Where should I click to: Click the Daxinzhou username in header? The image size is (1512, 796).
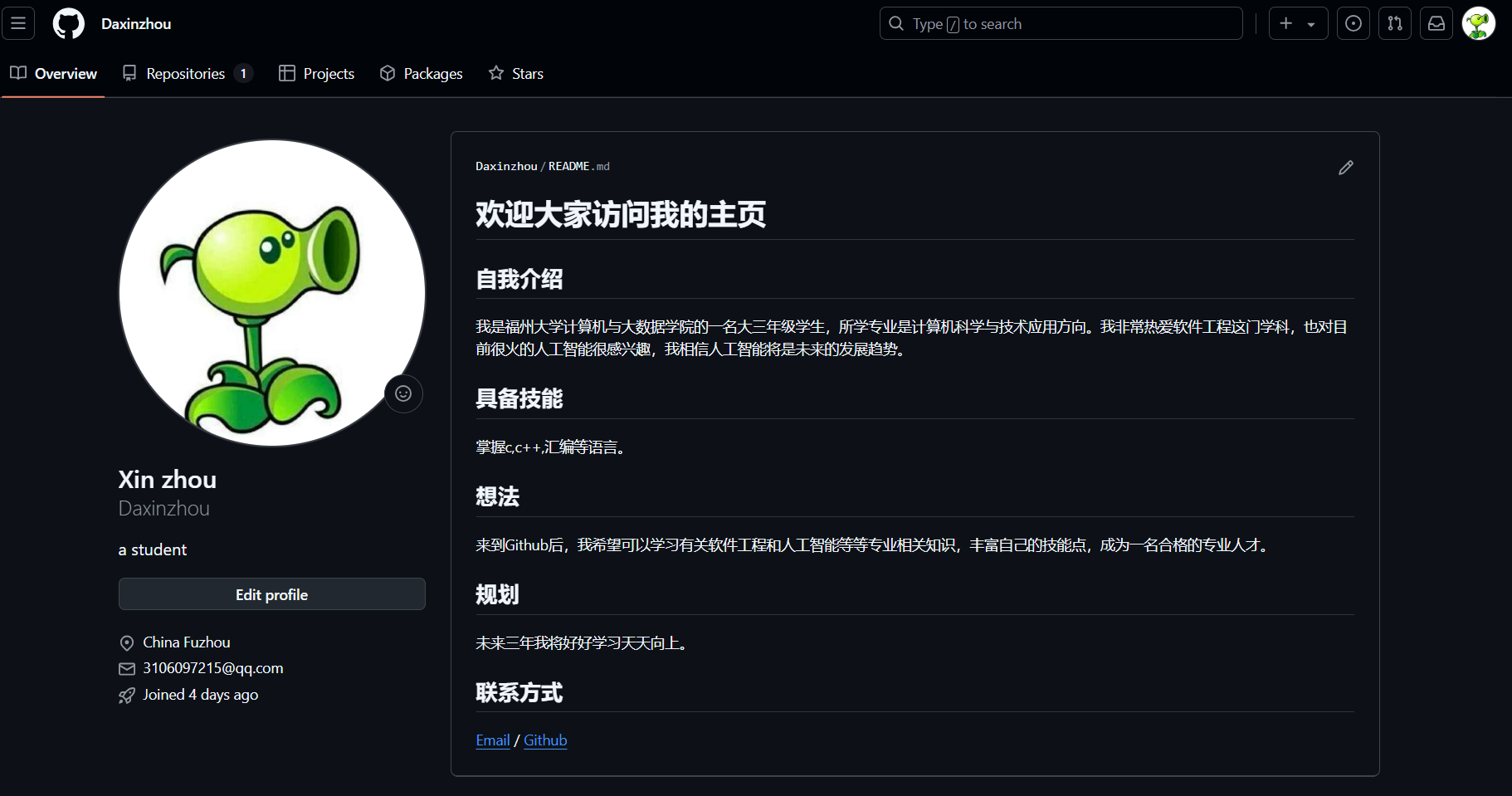click(136, 24)
